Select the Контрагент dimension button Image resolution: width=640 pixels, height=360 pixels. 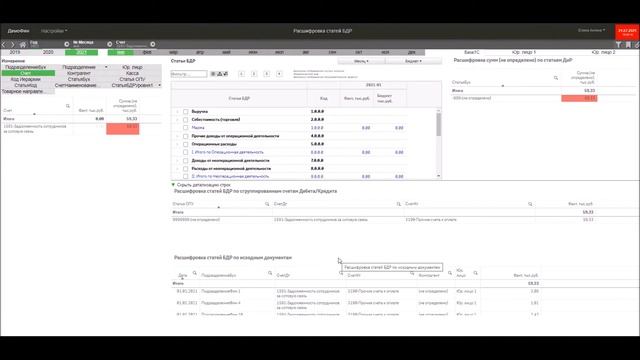[79, 73]
